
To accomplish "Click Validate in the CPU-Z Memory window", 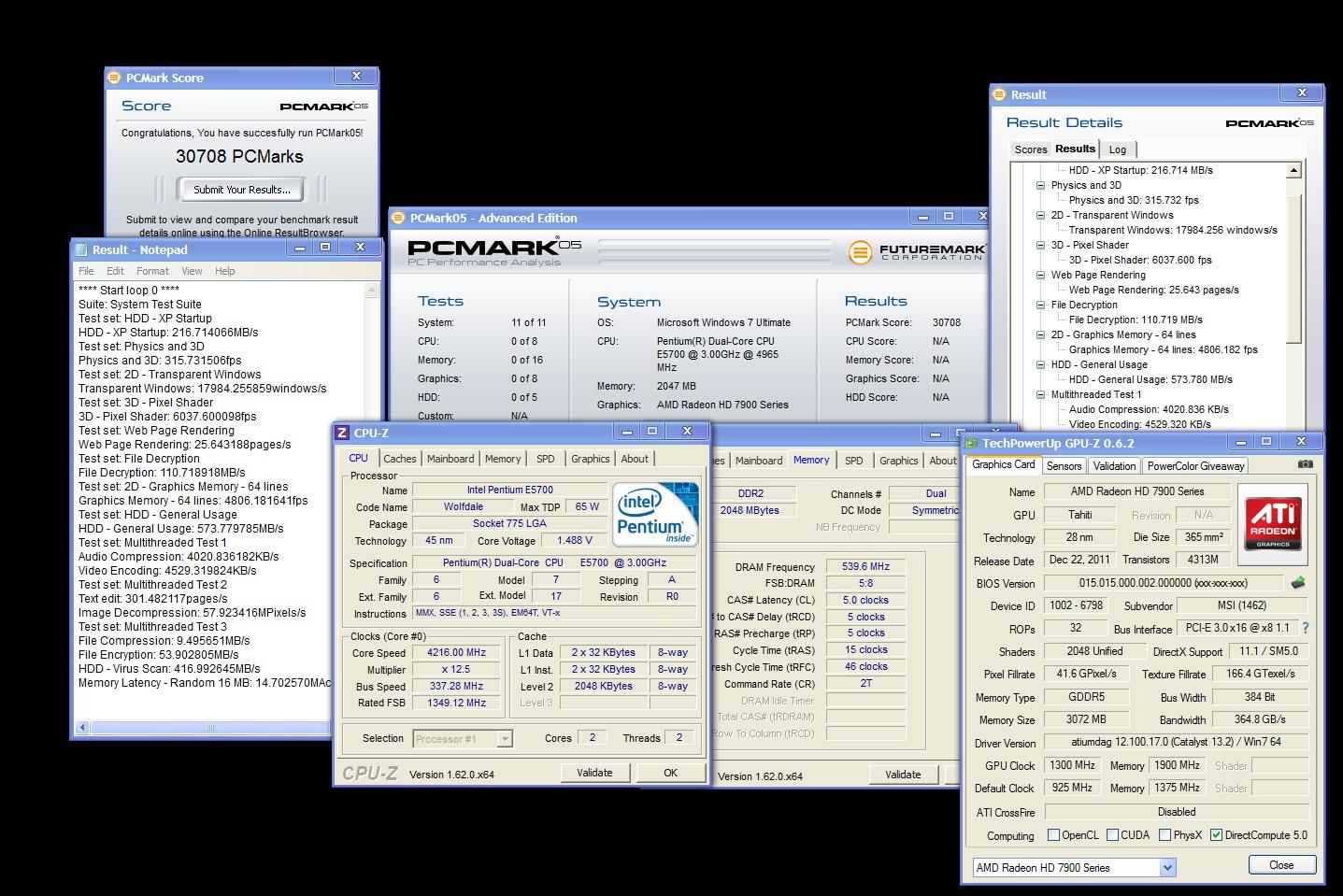I will click(x=903, y=775).
